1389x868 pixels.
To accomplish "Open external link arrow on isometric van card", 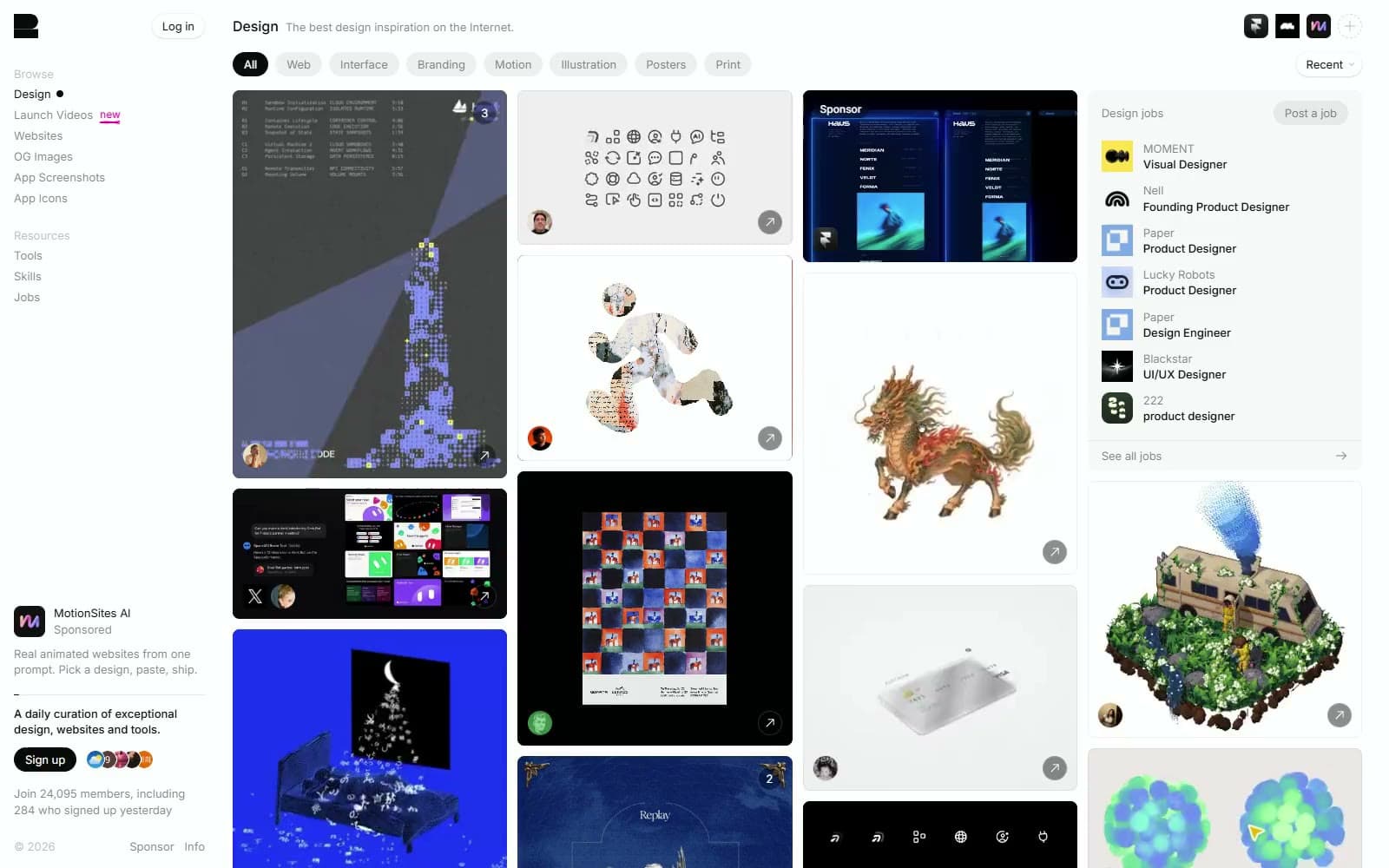I will pos(1339,715).
